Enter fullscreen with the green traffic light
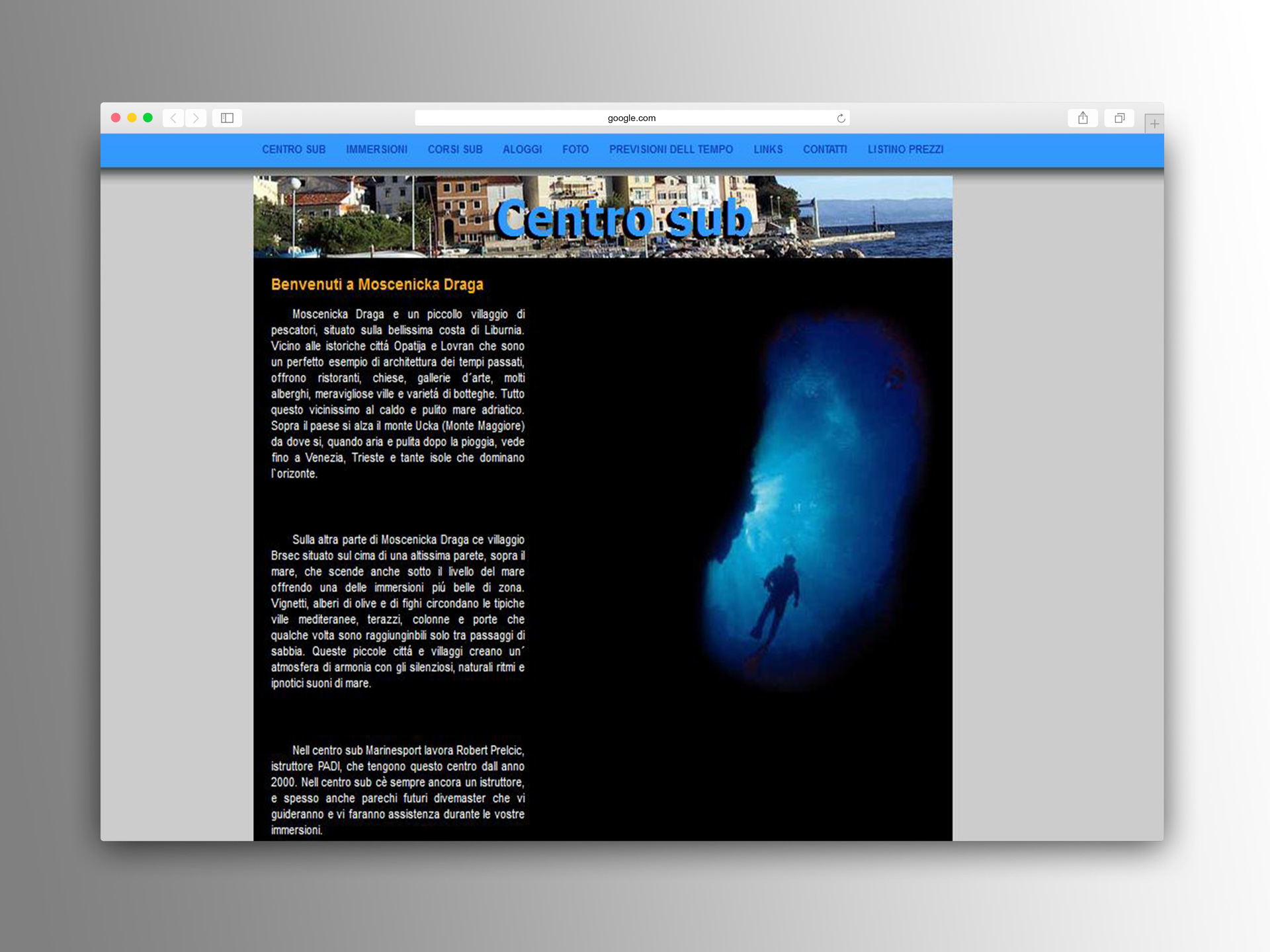 point(148,116)
